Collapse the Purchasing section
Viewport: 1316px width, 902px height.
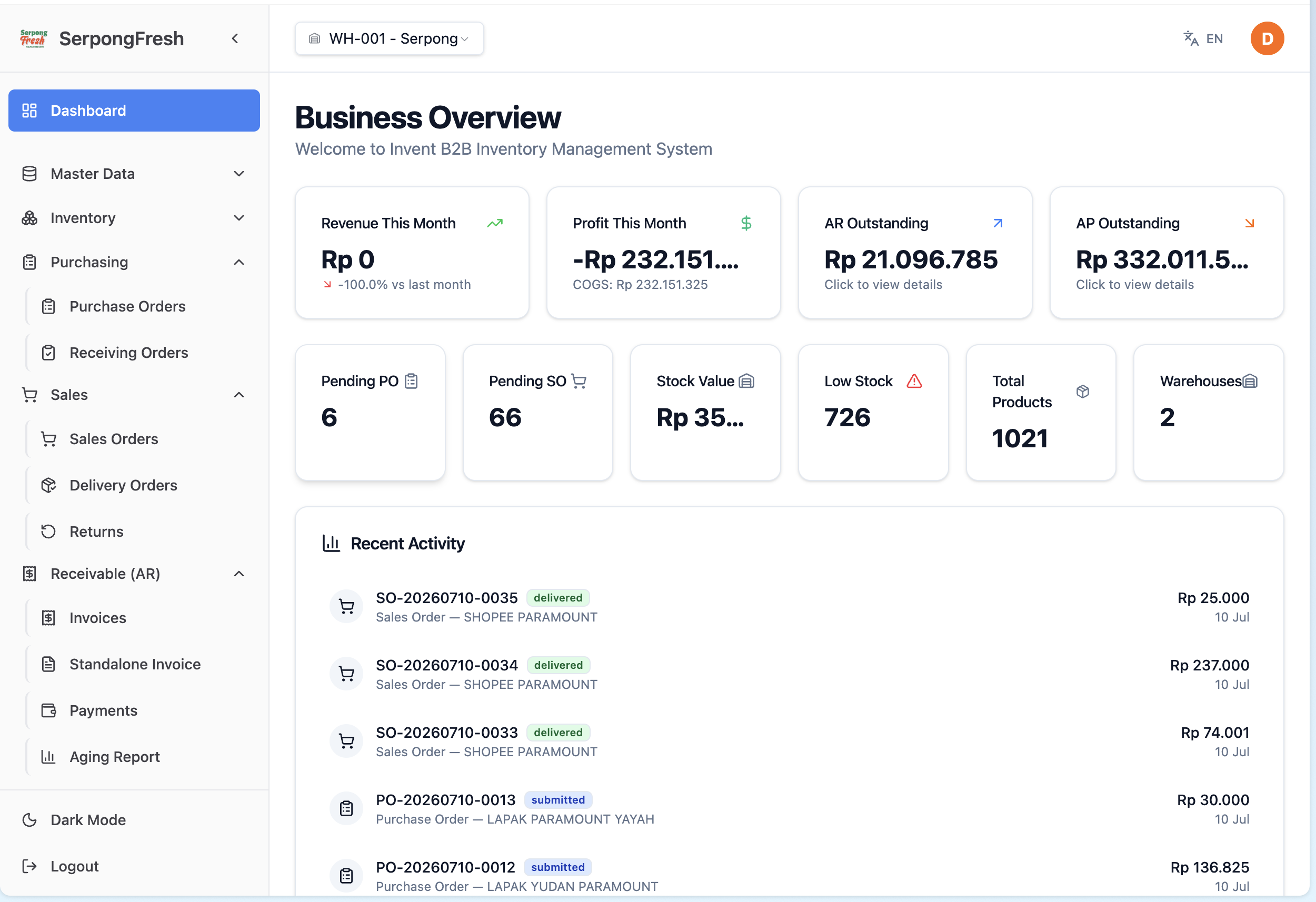(x=134, y=262)
